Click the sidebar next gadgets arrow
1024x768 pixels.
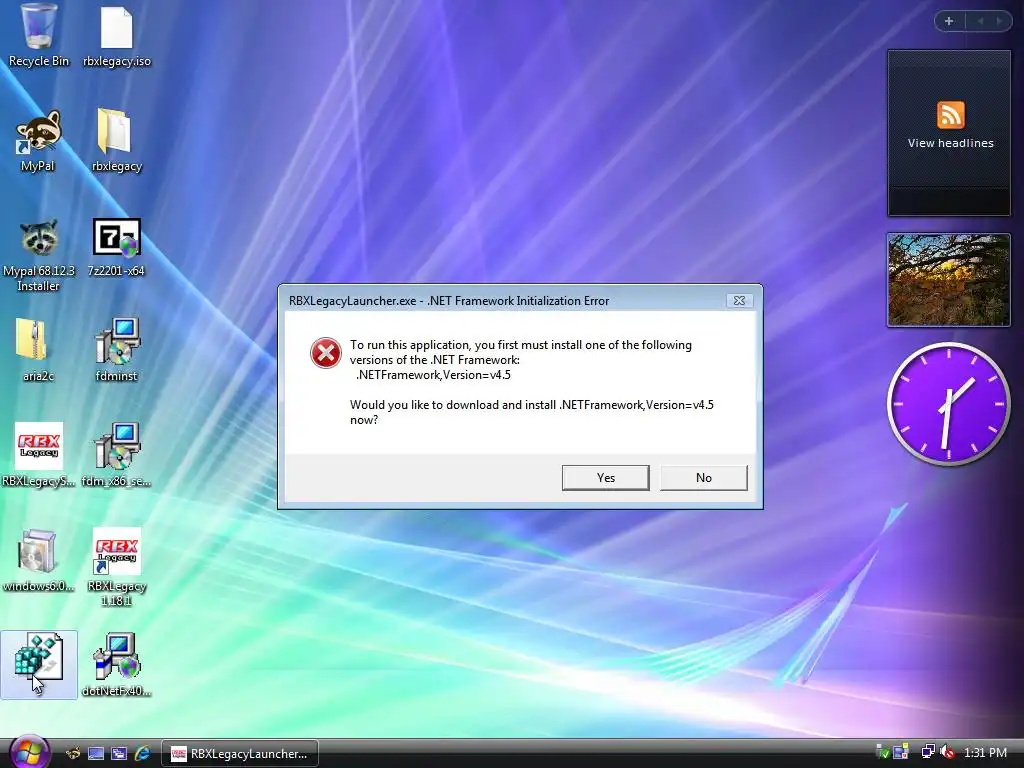pos(999,21)
